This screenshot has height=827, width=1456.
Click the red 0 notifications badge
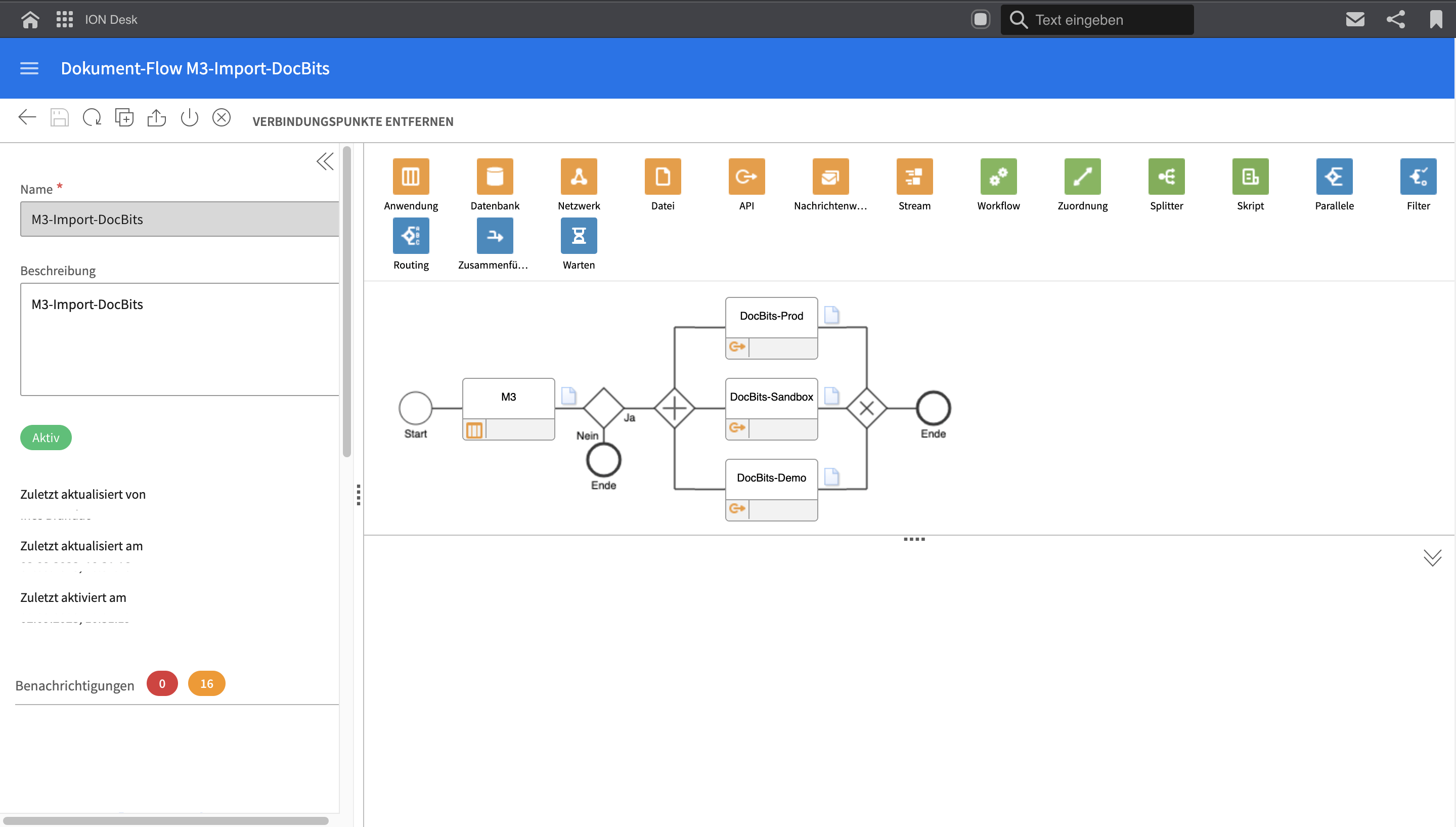tap(162, 683)
